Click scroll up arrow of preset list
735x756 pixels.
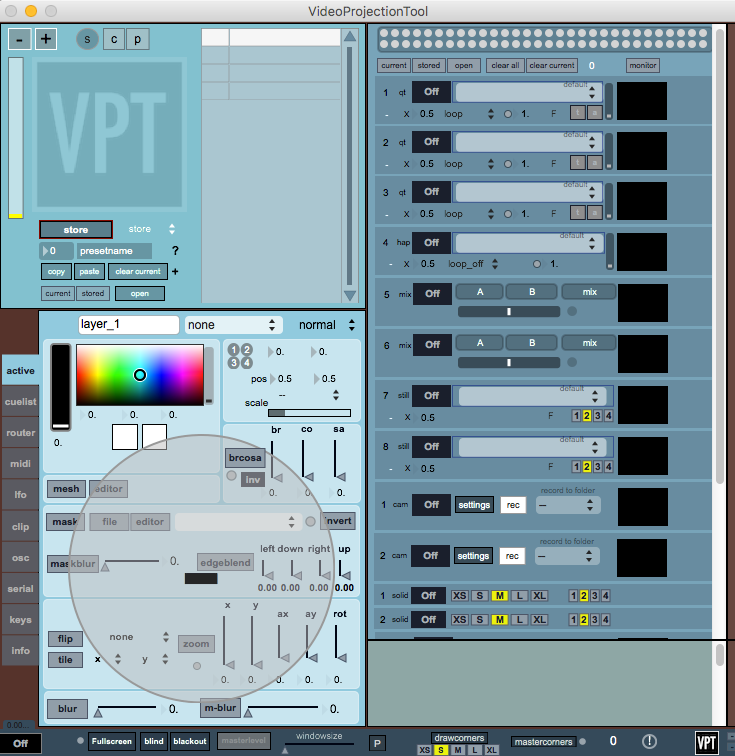pyautogui.click(x=350, y=36)
